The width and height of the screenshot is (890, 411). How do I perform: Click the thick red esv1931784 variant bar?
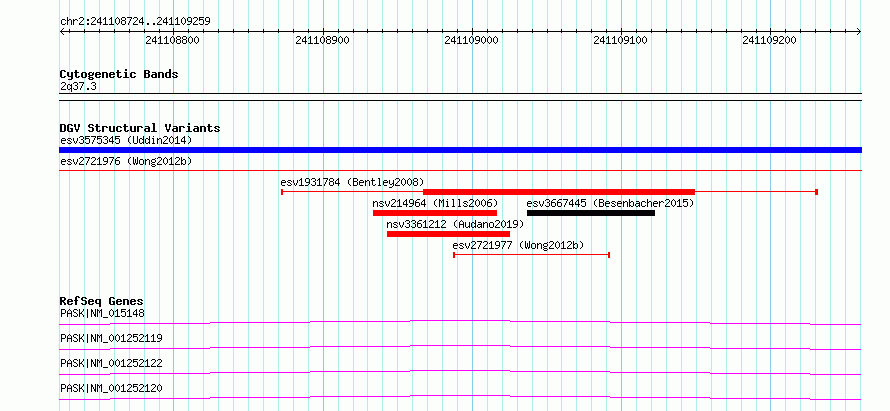(559, 192)
